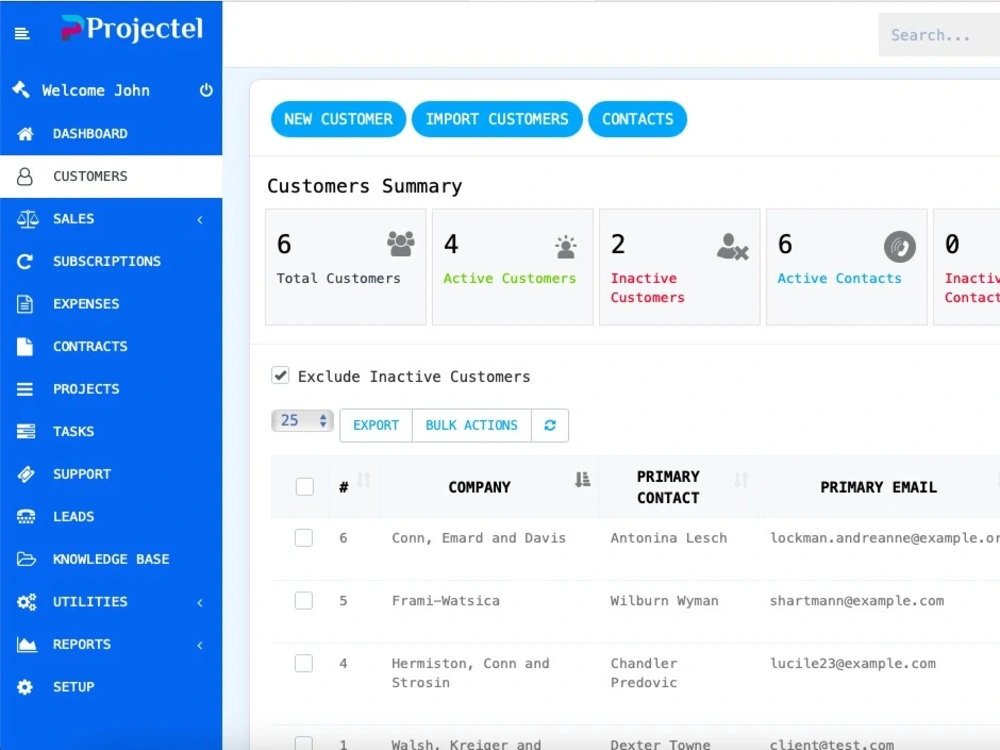
Task: Open the Dashboard menu item
Action: coord(111,133)
